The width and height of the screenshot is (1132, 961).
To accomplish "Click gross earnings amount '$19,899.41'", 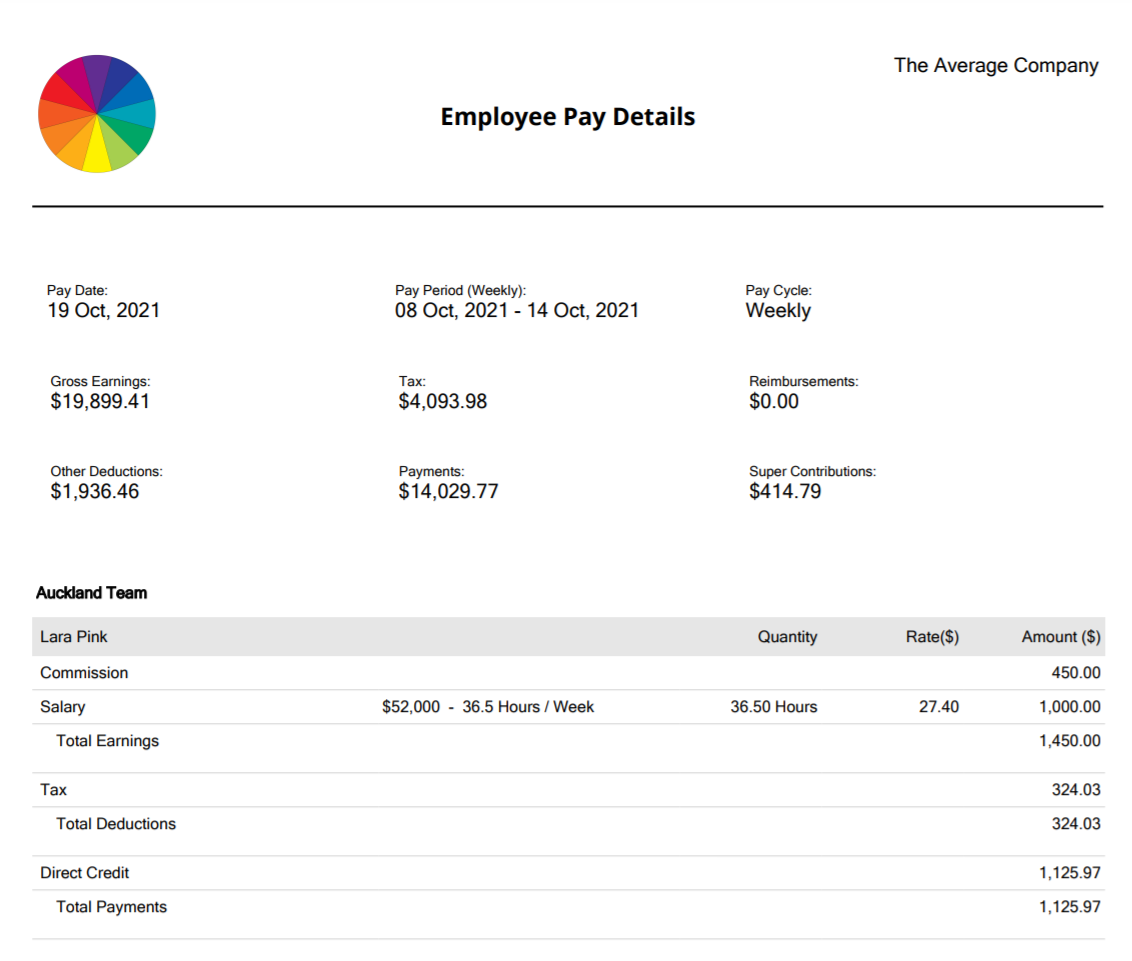I will point(100,401).
